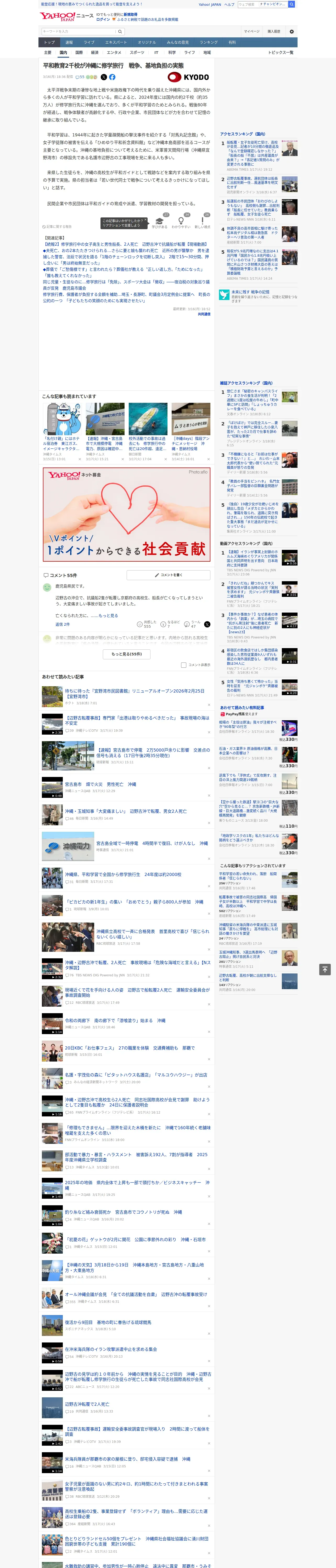Click the Yahoo! JAPAN News logo
The height and width of the screenshot is (1568, 336).
click(x=67, y=16)
